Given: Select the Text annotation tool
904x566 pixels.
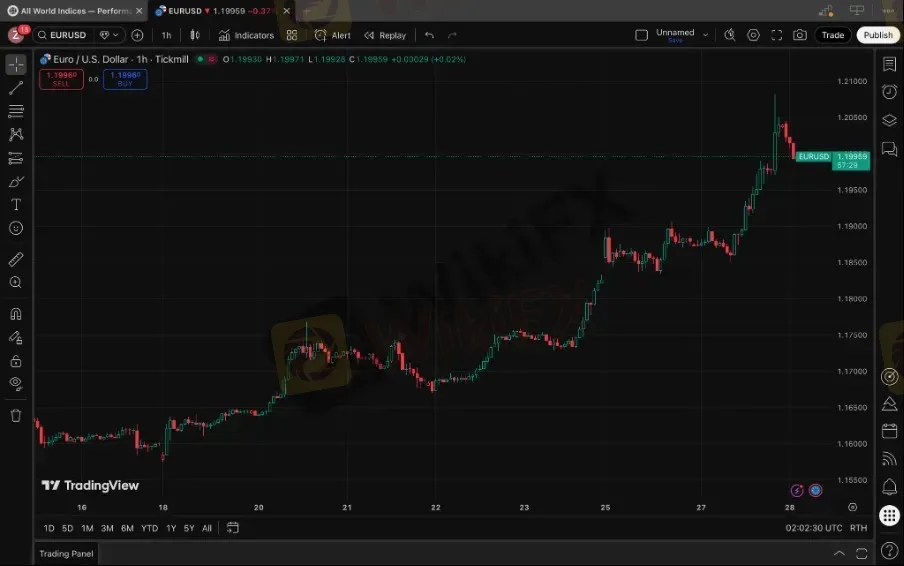Looking at the screenshot, I should 16,205.
